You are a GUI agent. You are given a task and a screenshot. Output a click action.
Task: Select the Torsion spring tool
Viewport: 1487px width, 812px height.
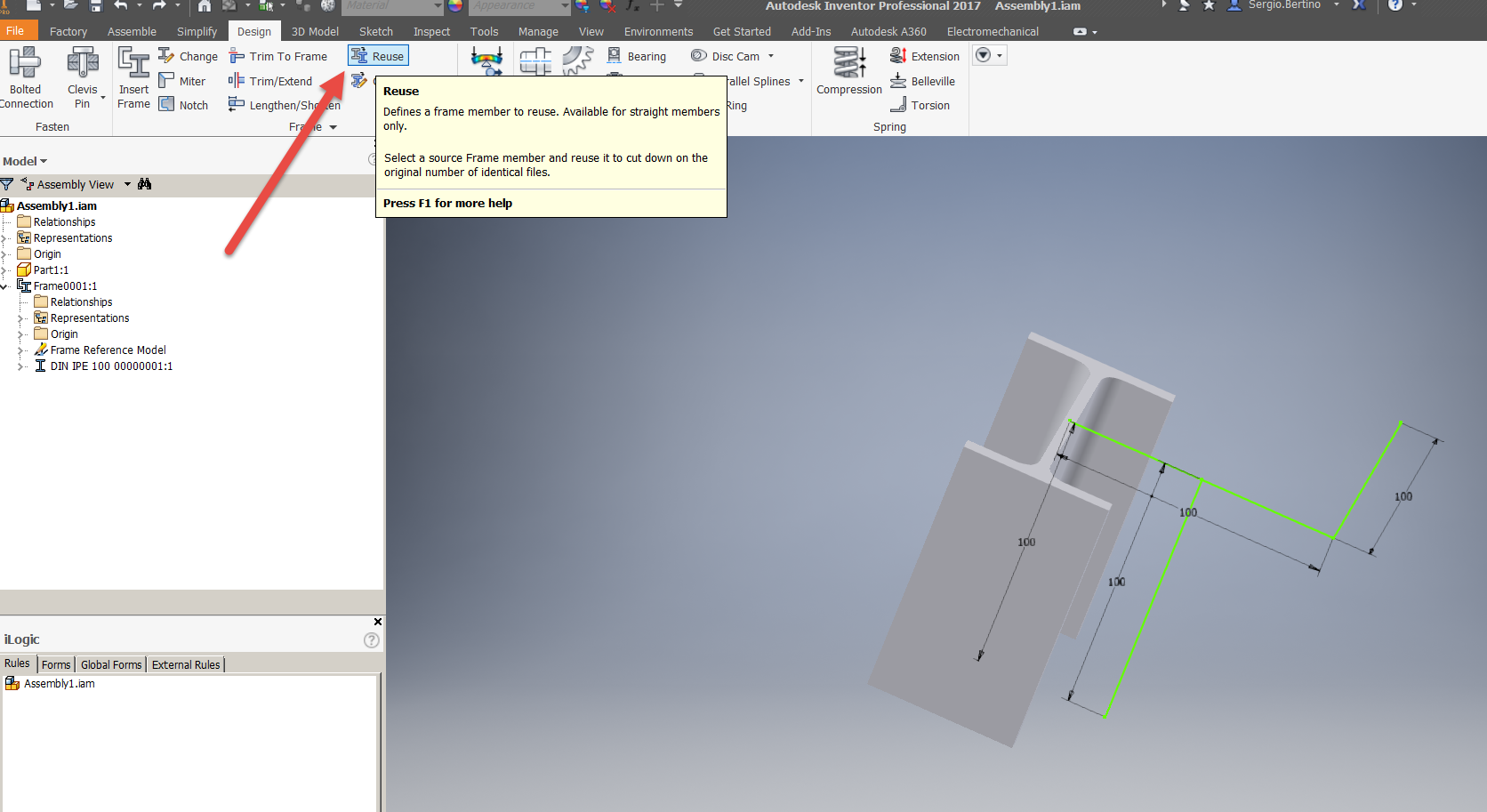coord(922,104)
